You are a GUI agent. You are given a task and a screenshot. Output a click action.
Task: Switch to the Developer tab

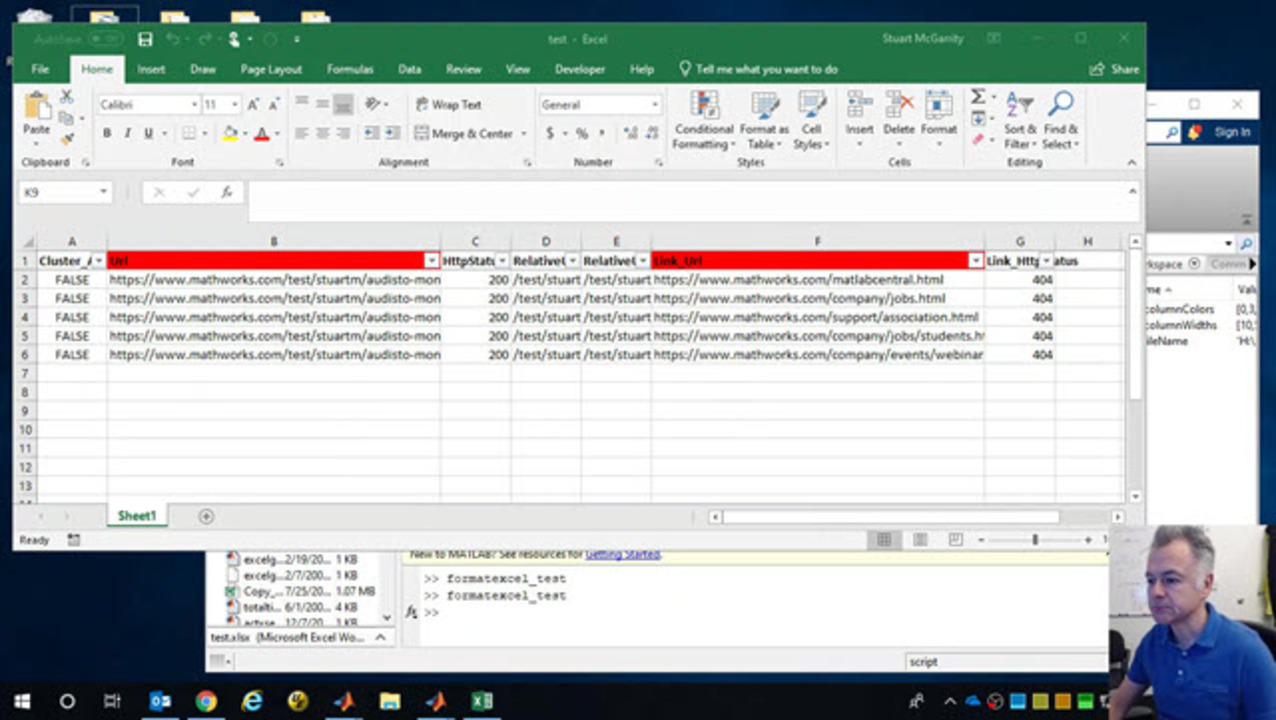(580, 69)
